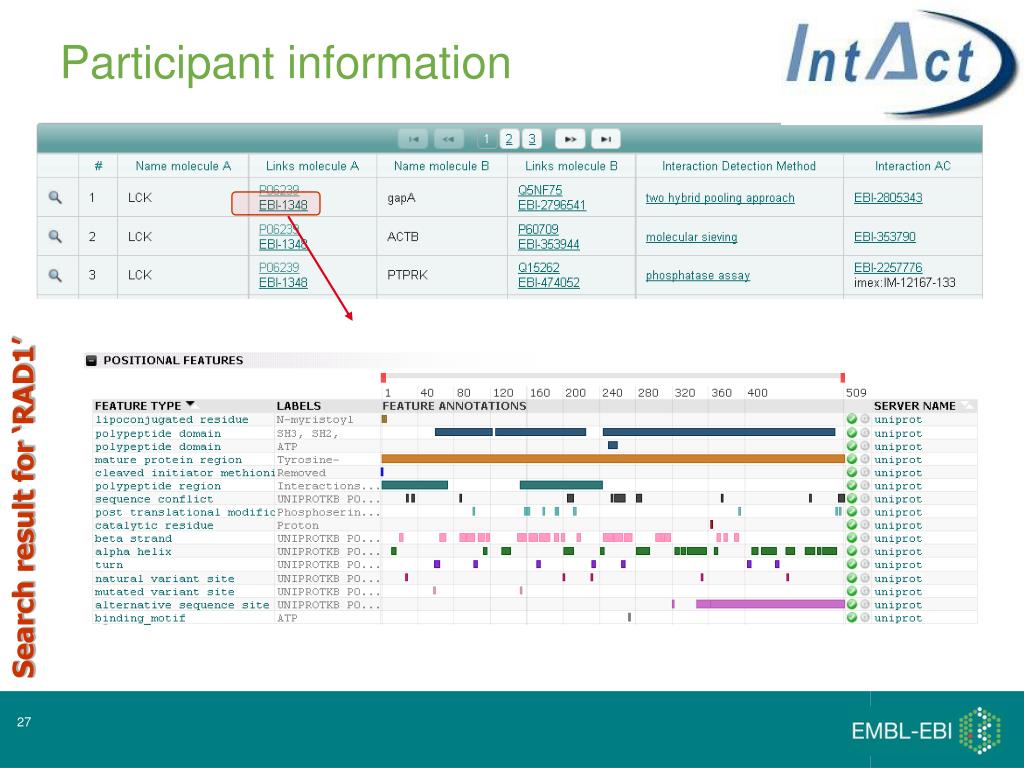Click Name molecule A column header
Image resolution: width=1024 pixels, height=768 pixels.
click(x=183, y=166)
